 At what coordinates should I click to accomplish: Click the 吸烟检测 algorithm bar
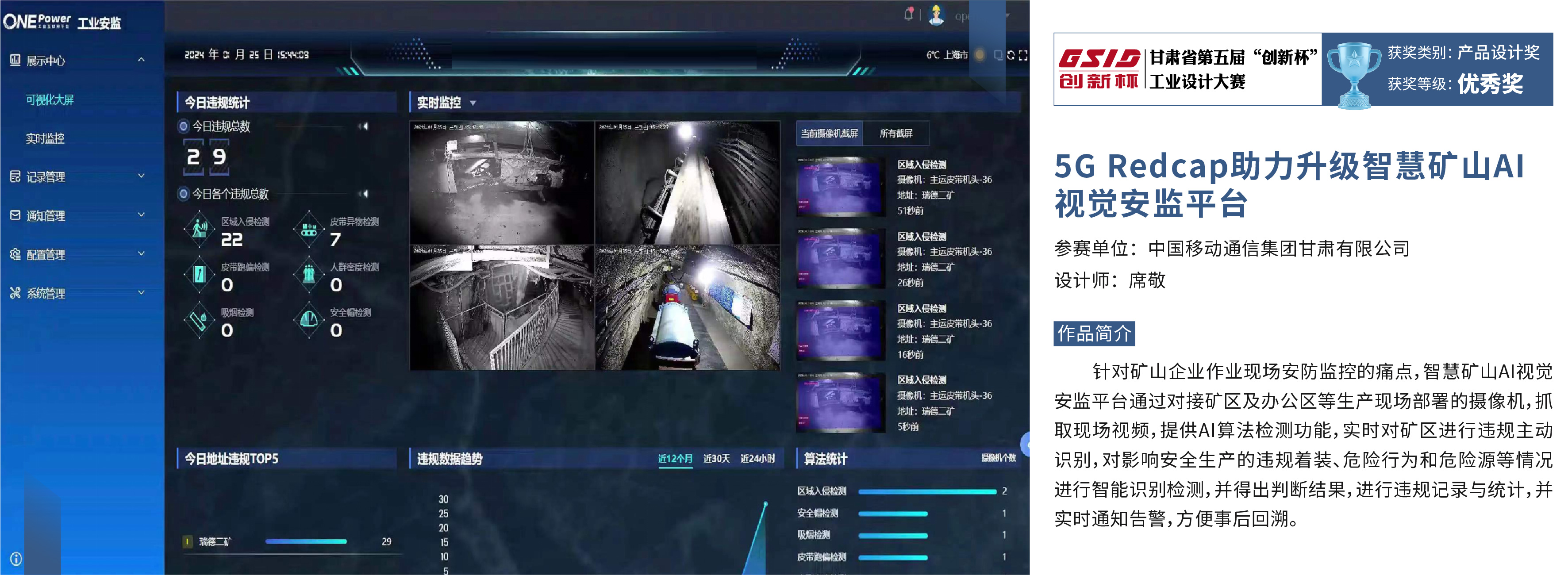(x=893, y=536)
